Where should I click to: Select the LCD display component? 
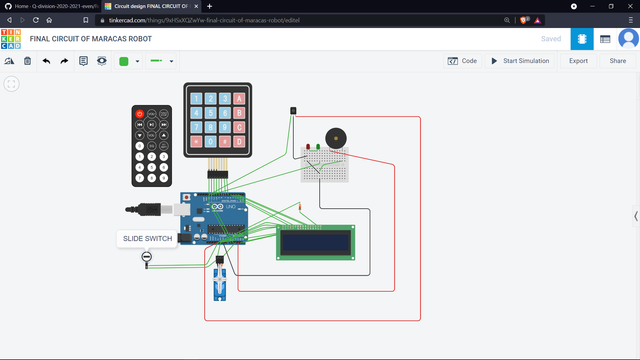pos(316,242)
